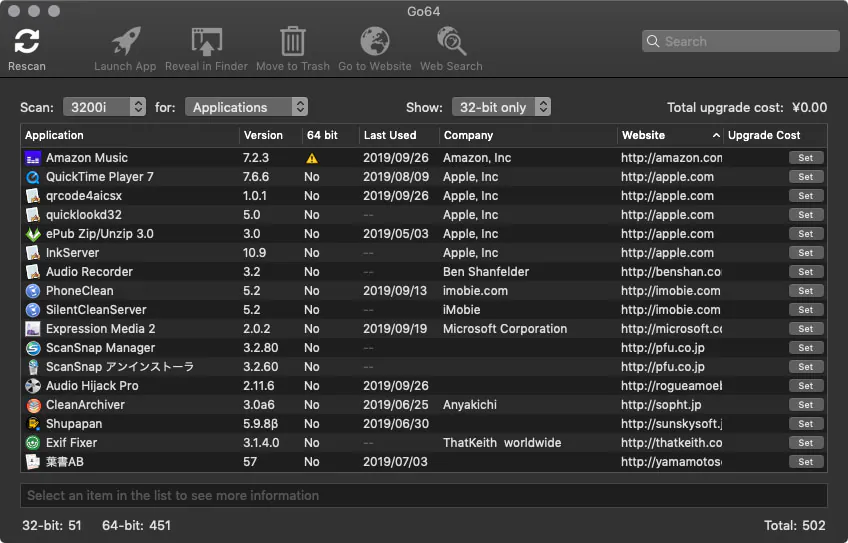
Task: Click the ThatKeith worldwide company cell
Action: [x=502, y=443]
